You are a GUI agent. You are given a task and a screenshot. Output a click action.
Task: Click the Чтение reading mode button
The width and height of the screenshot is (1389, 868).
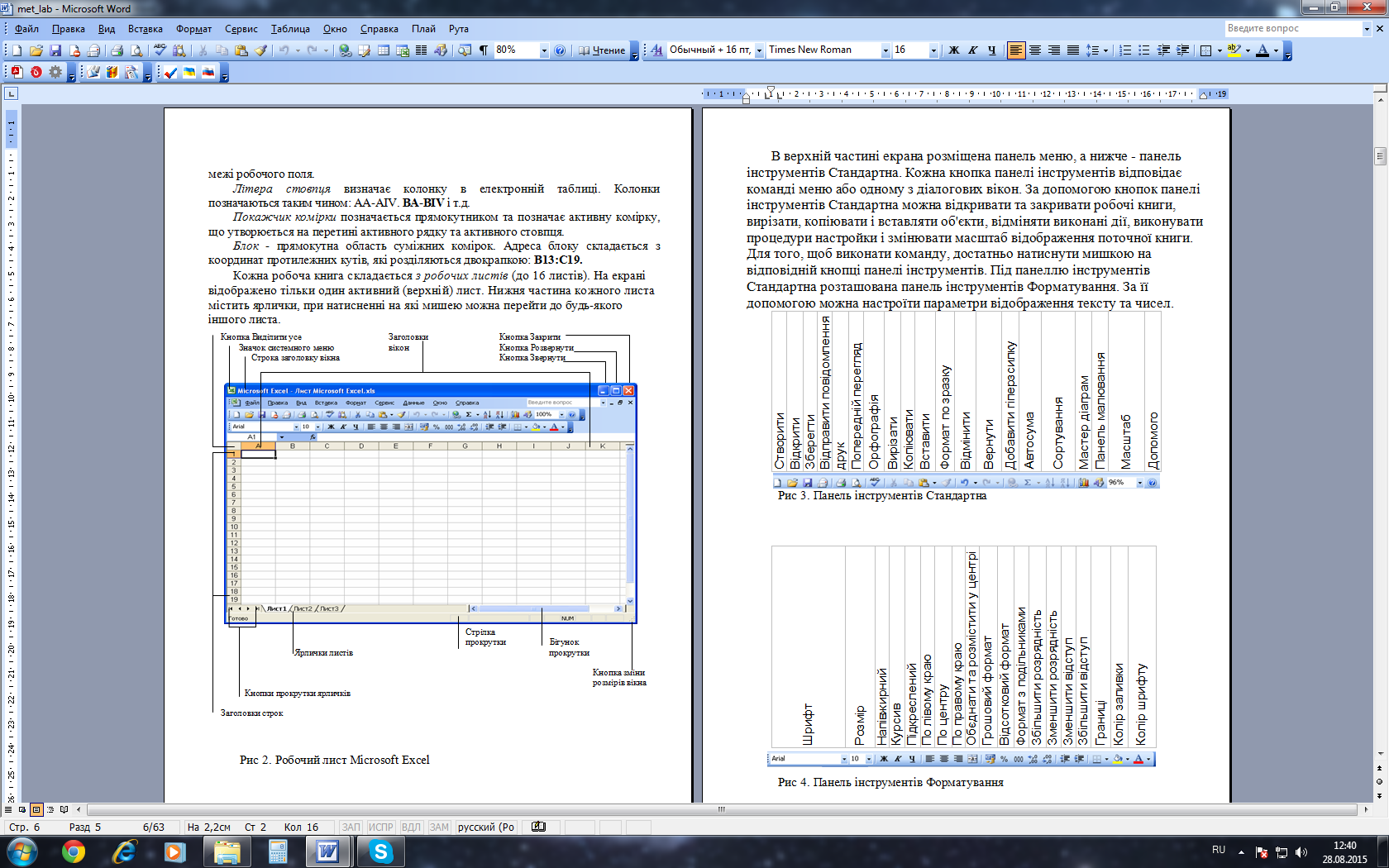pos(602,50)
